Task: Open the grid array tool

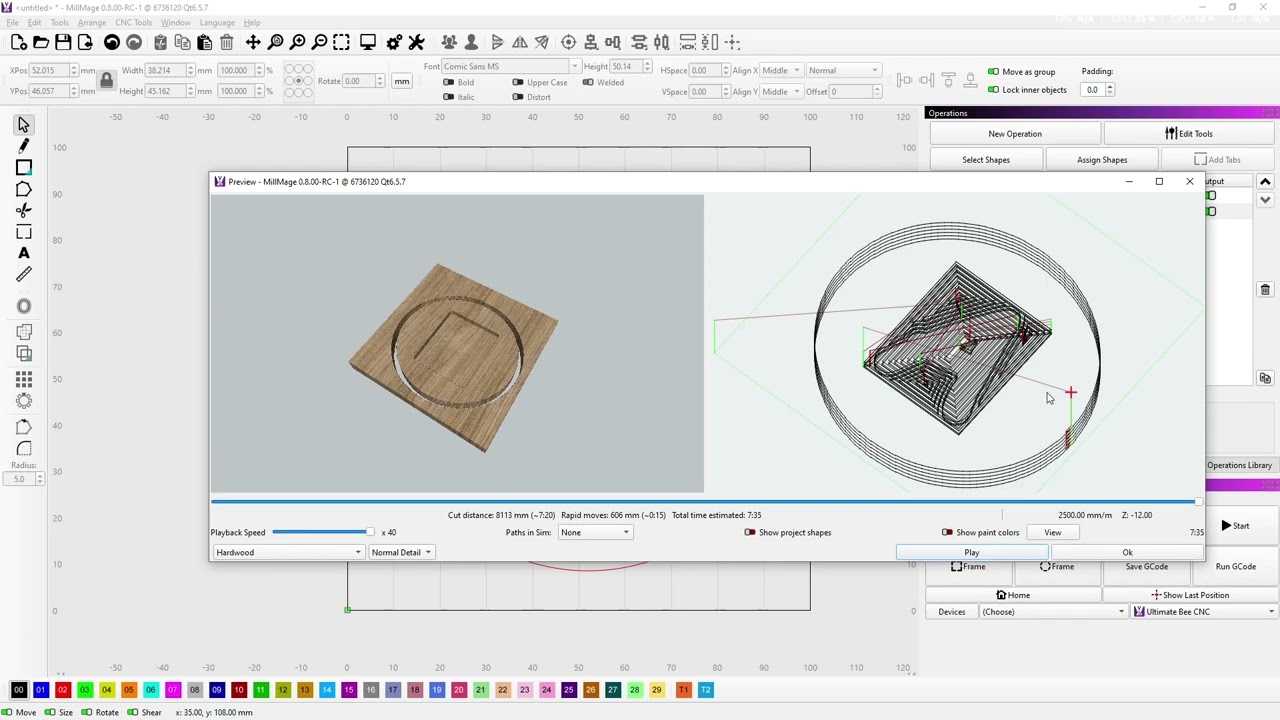Action: (24, 379)
